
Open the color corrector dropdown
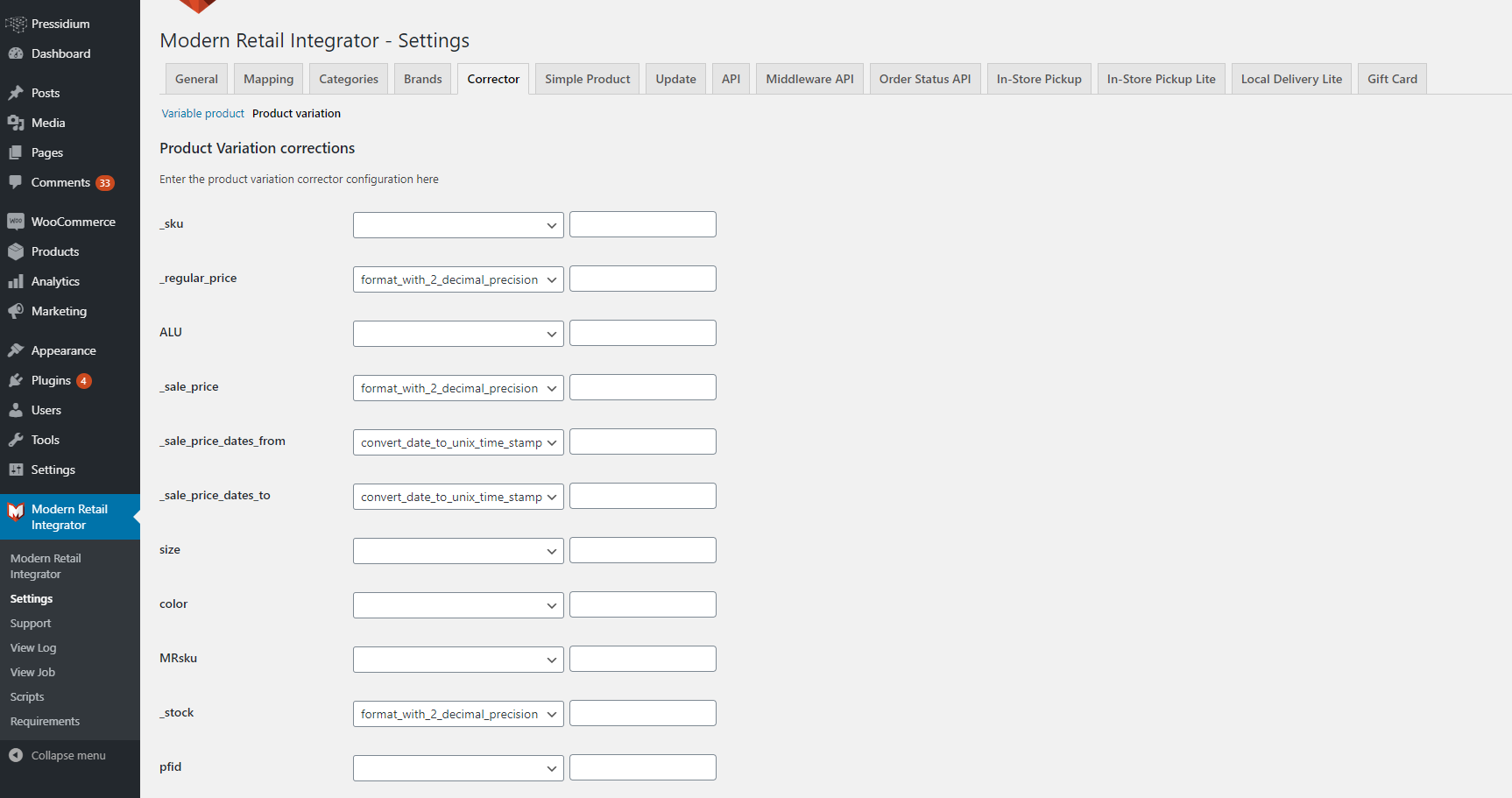(458, 605)
